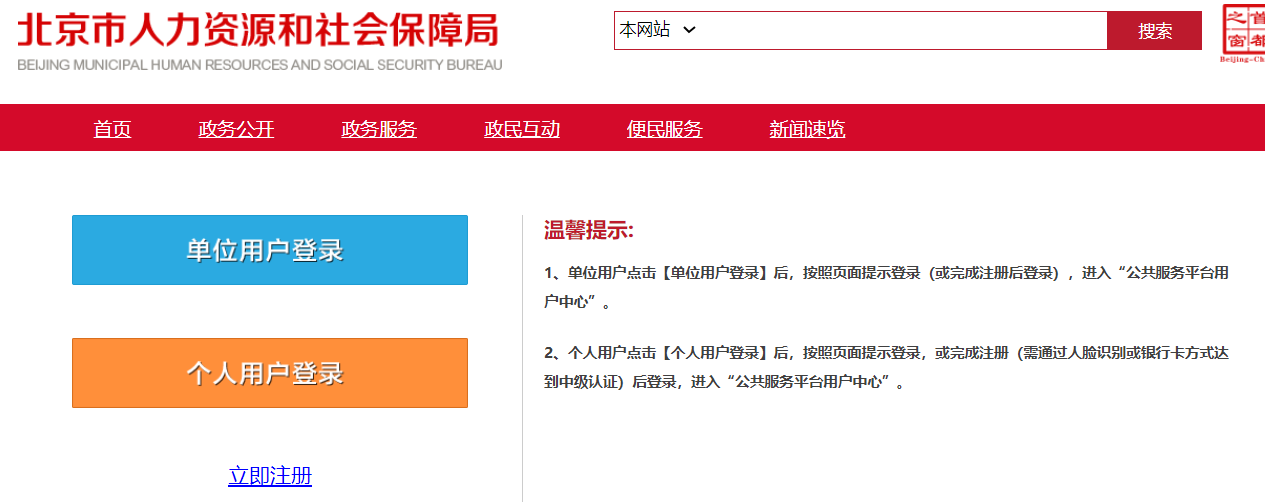Focus the site search text field

point(902,30)
